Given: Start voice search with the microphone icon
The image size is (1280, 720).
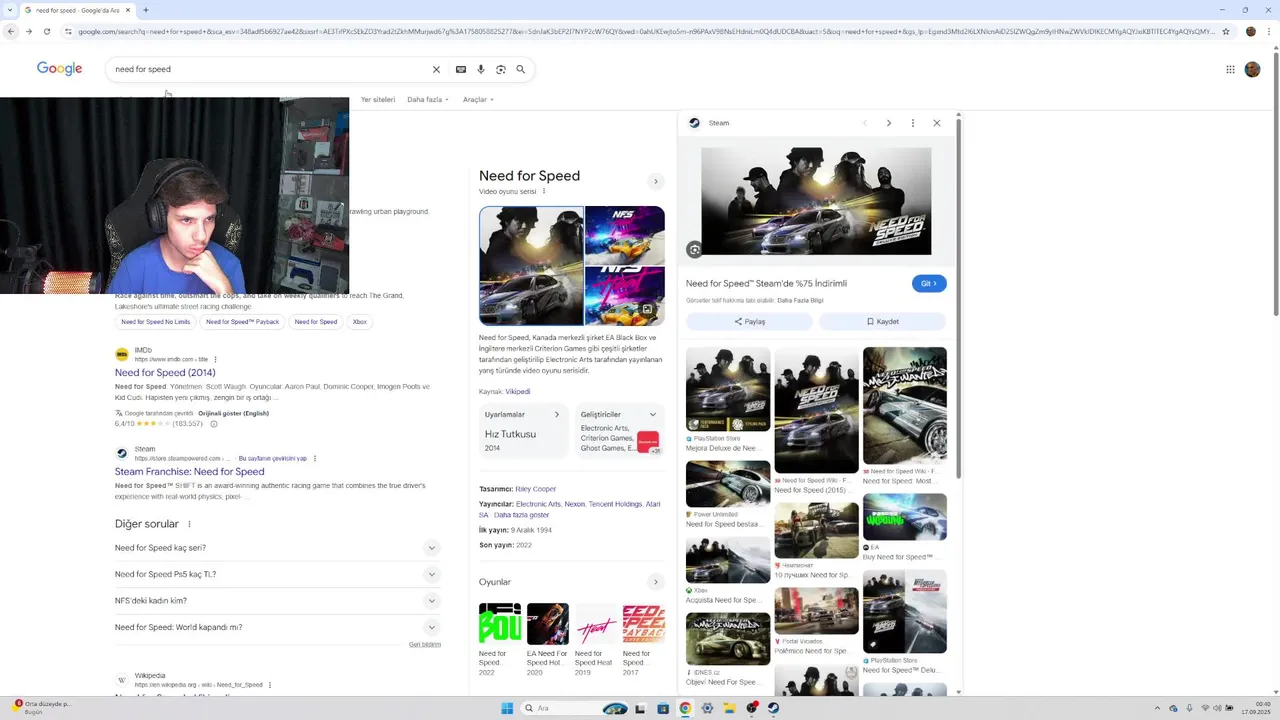Looking at the screenshot, I should 481,69.
